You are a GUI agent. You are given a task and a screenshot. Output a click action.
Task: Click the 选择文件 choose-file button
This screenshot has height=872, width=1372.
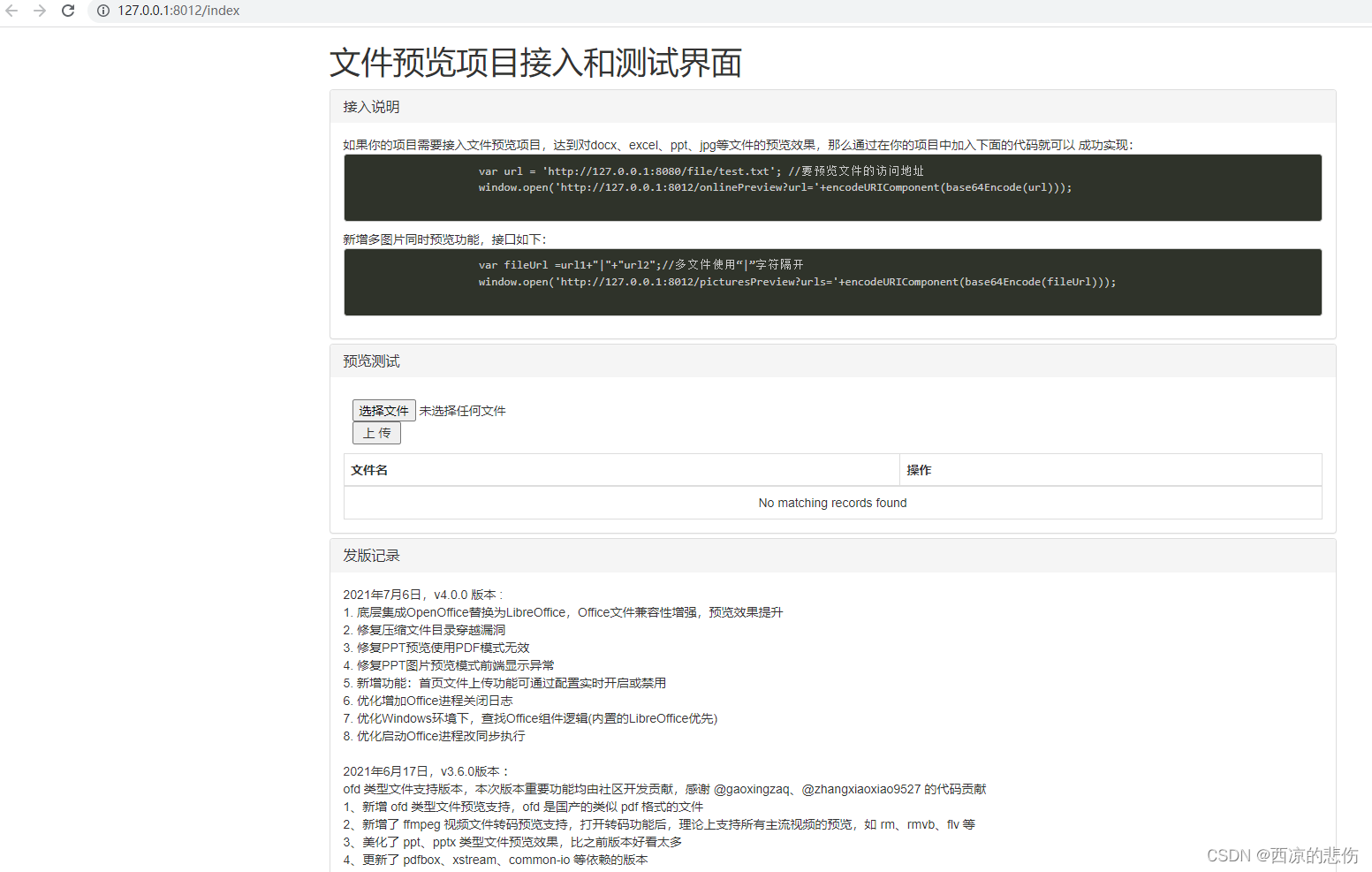[384, 411]
